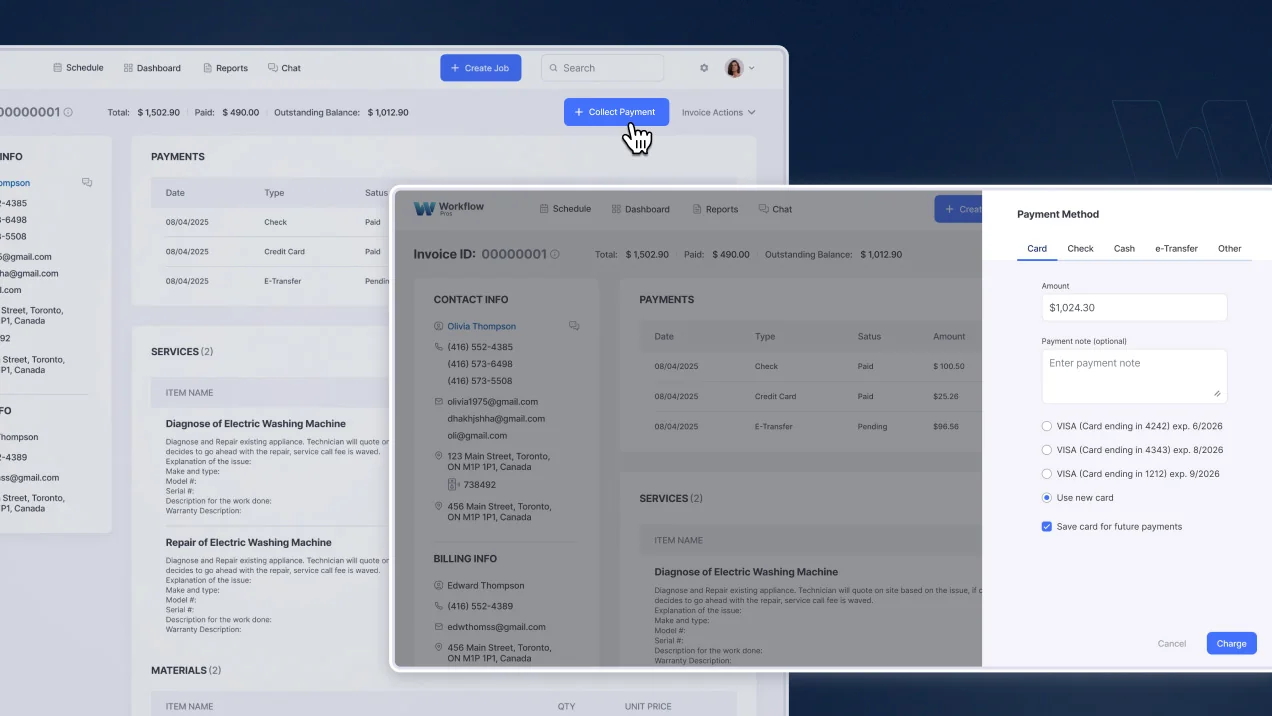
Task: Click the message icon next to Olivia Thompson
Action: pyautogui.click(x=574, y=326)
